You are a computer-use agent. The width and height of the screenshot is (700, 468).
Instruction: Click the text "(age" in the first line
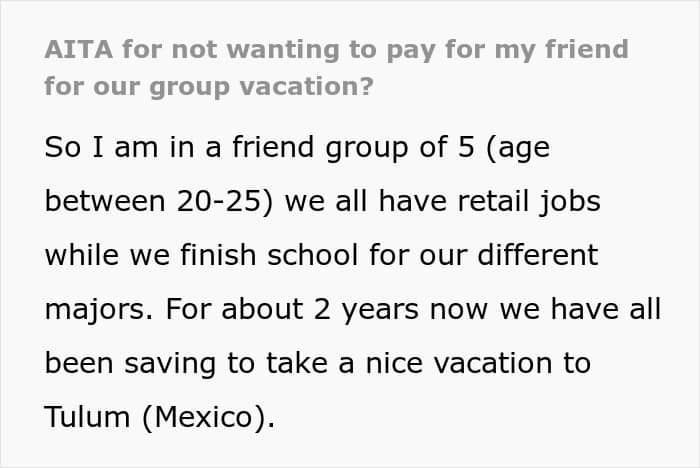(x=518, y=148)
